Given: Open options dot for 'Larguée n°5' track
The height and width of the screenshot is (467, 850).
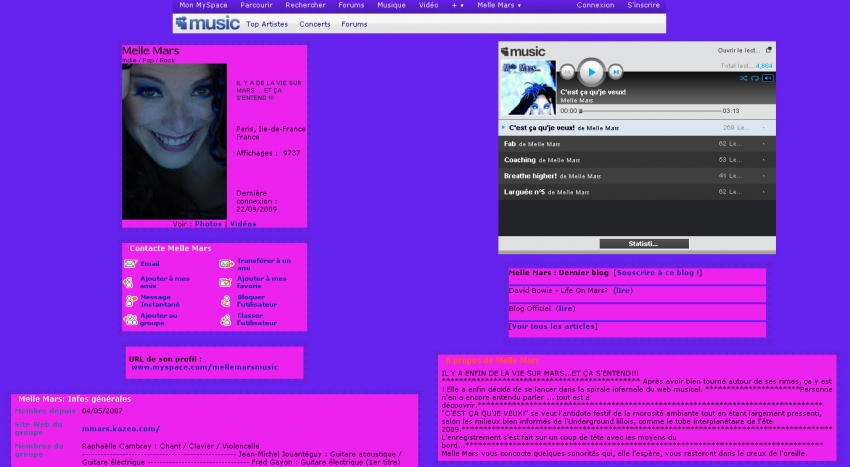Looking at the screenshot, I should coord(764,192).
